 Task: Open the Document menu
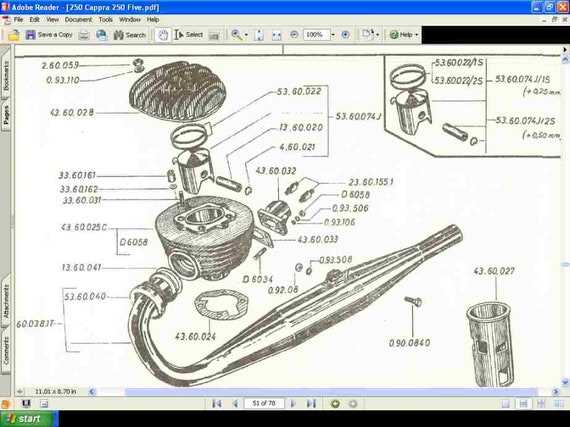pos(78,20)
